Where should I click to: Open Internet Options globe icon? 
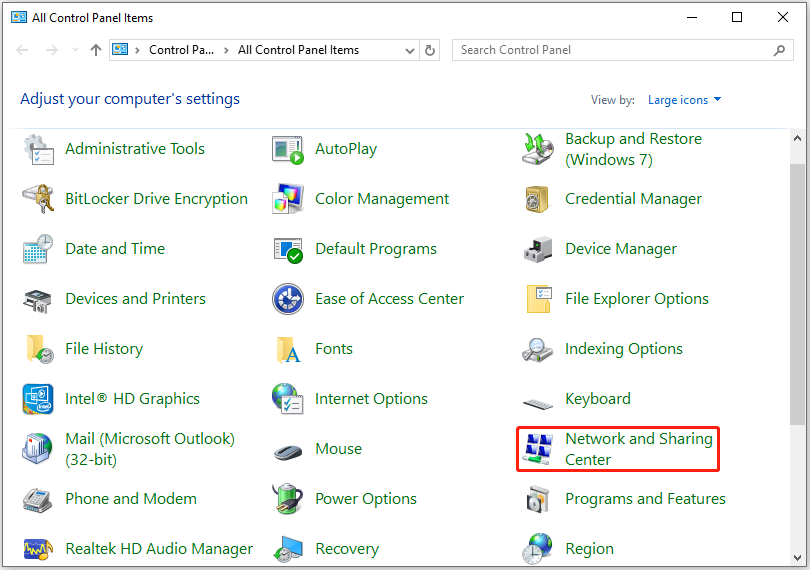coord(288,399)
